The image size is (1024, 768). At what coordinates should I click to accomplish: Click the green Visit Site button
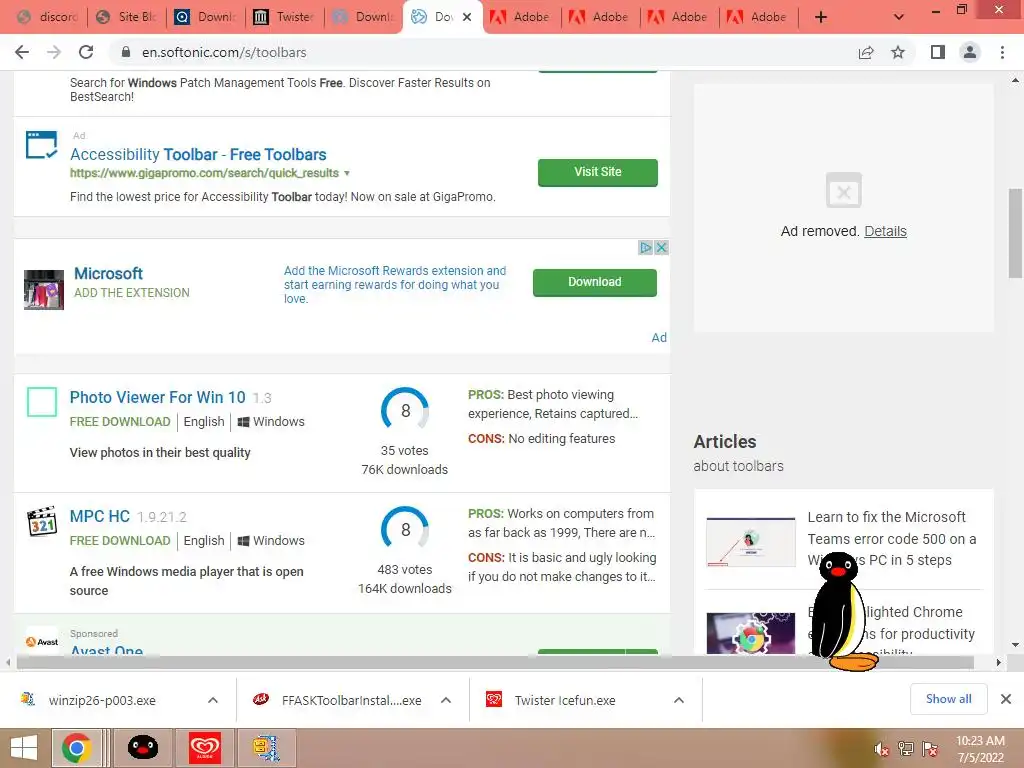[x=598, y=172]
